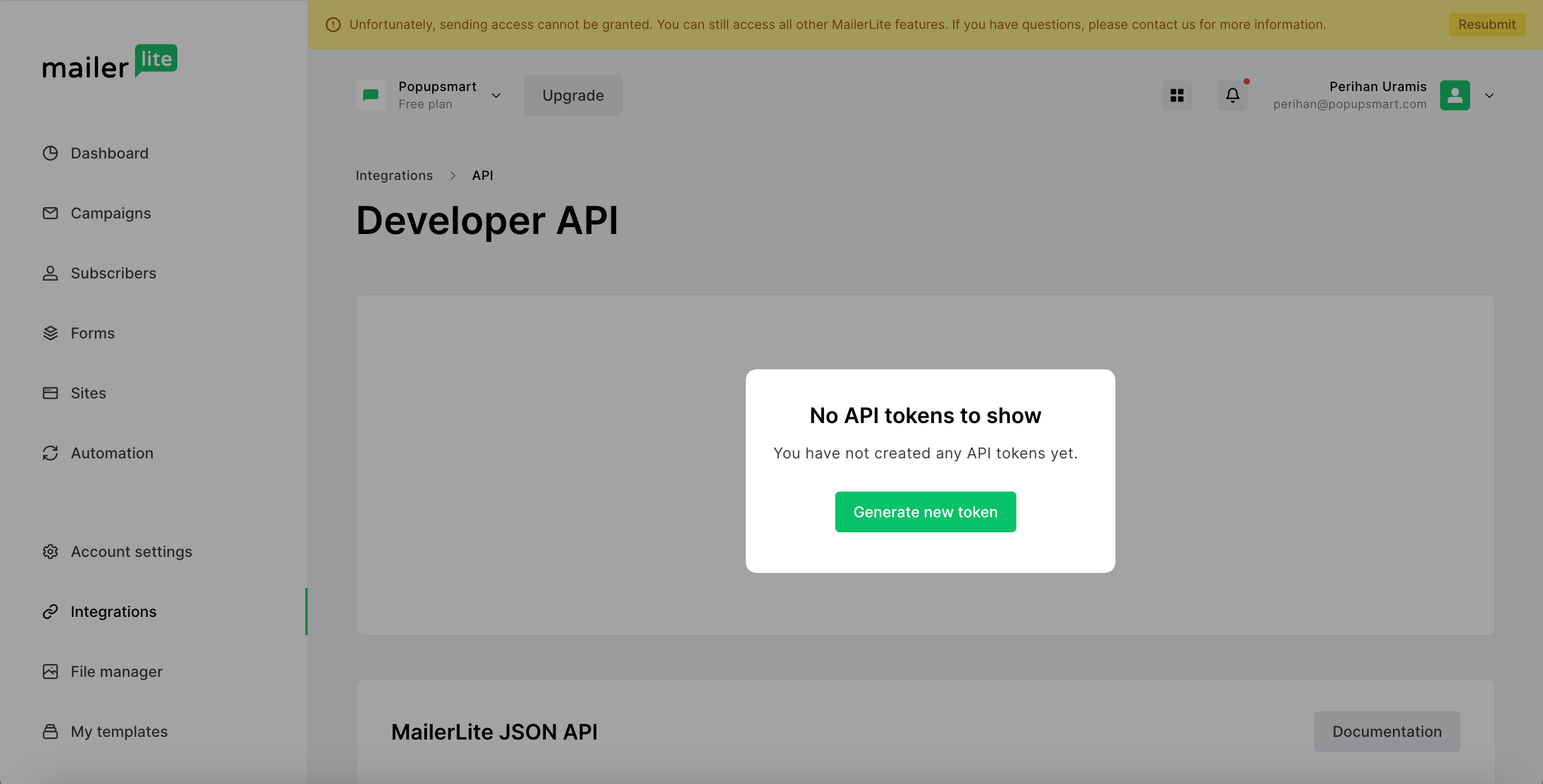Image resolution: width=1543 pixels, height=784 pixels.
Task: Expand the user profile dropdown menu
Action: (1489, 95)
